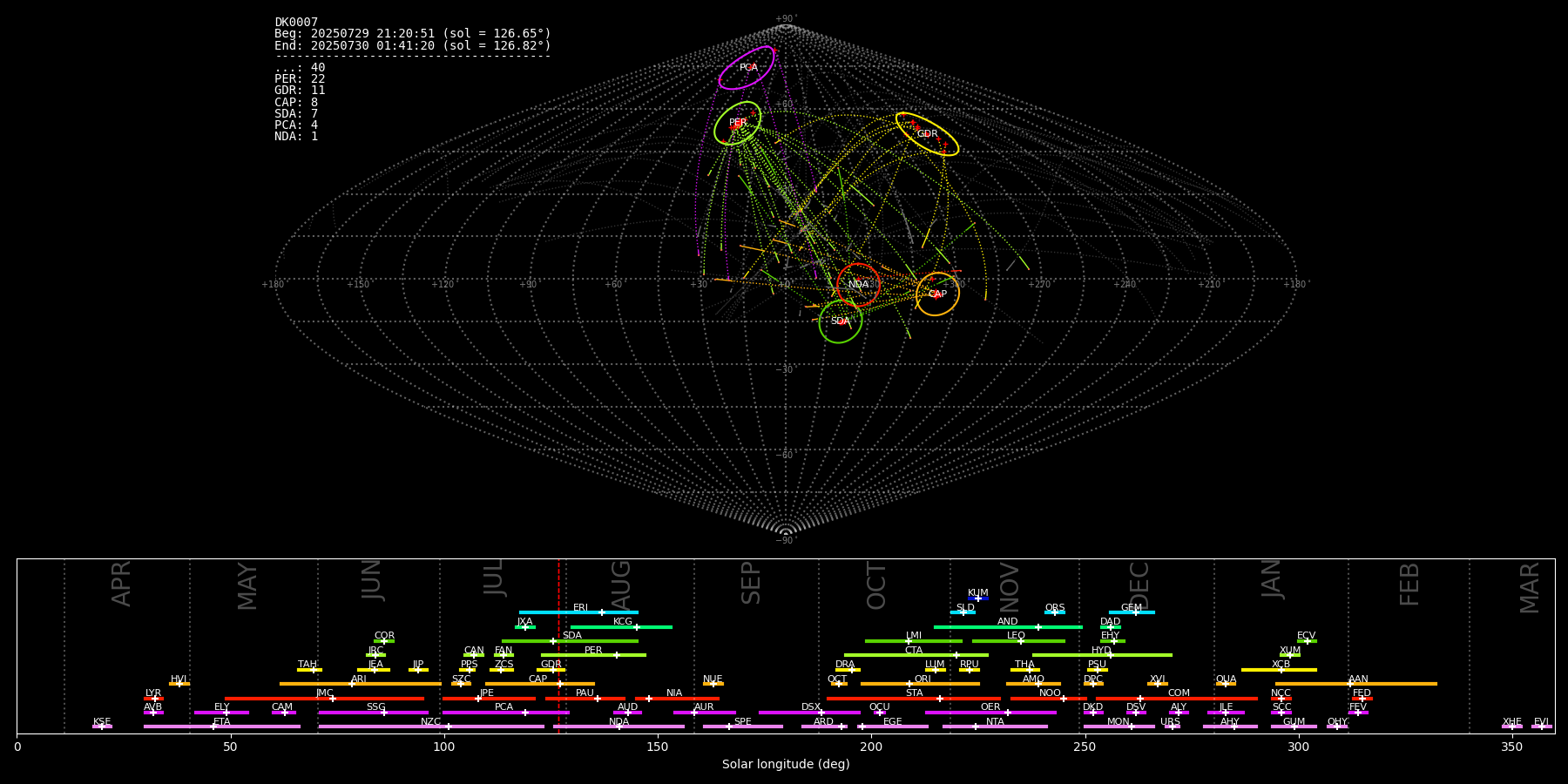The image size is (1568, 784).
Task: Click the AUG month label
Action: tap(621, 583)
